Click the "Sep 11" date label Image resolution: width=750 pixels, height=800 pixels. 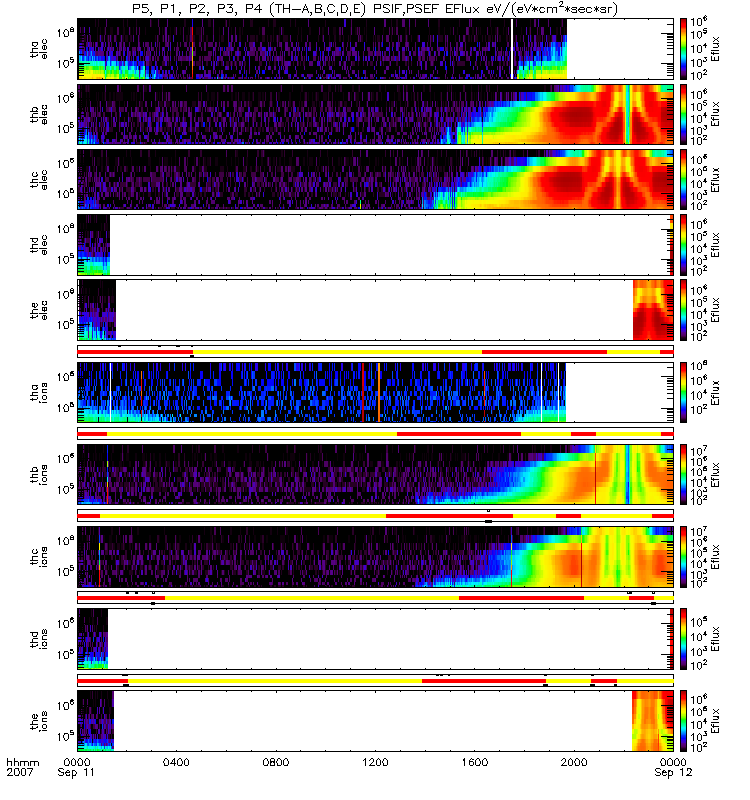(76, 772)
